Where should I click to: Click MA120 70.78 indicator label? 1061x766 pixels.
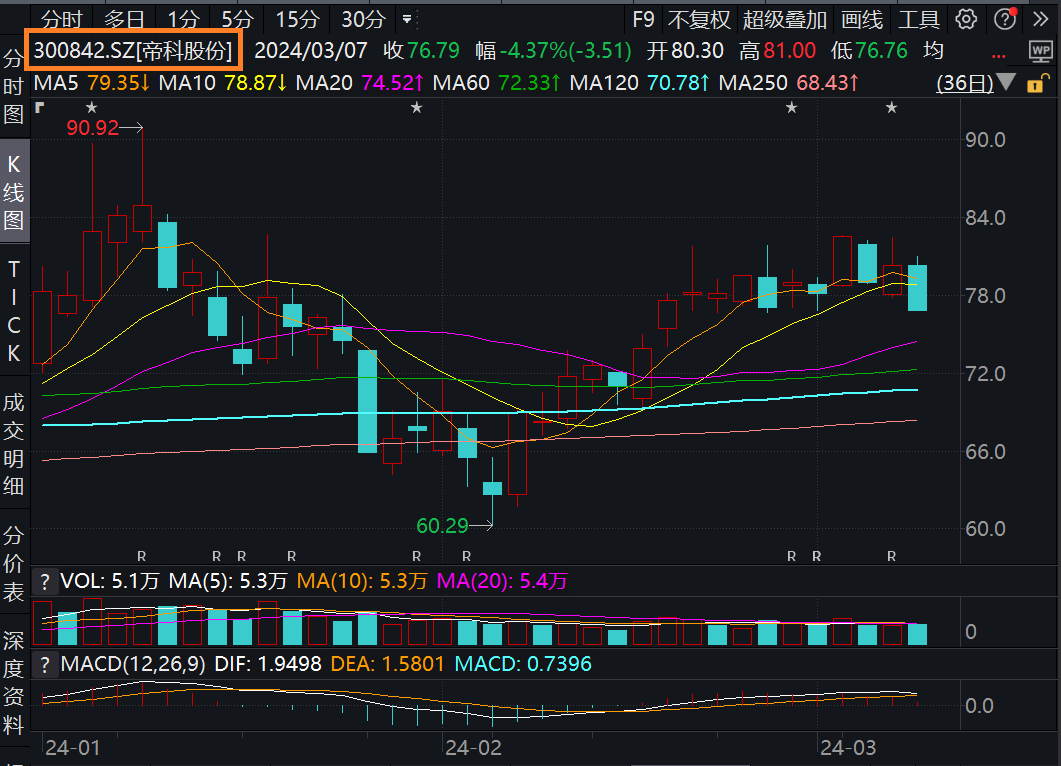click(x=640, y=83)
